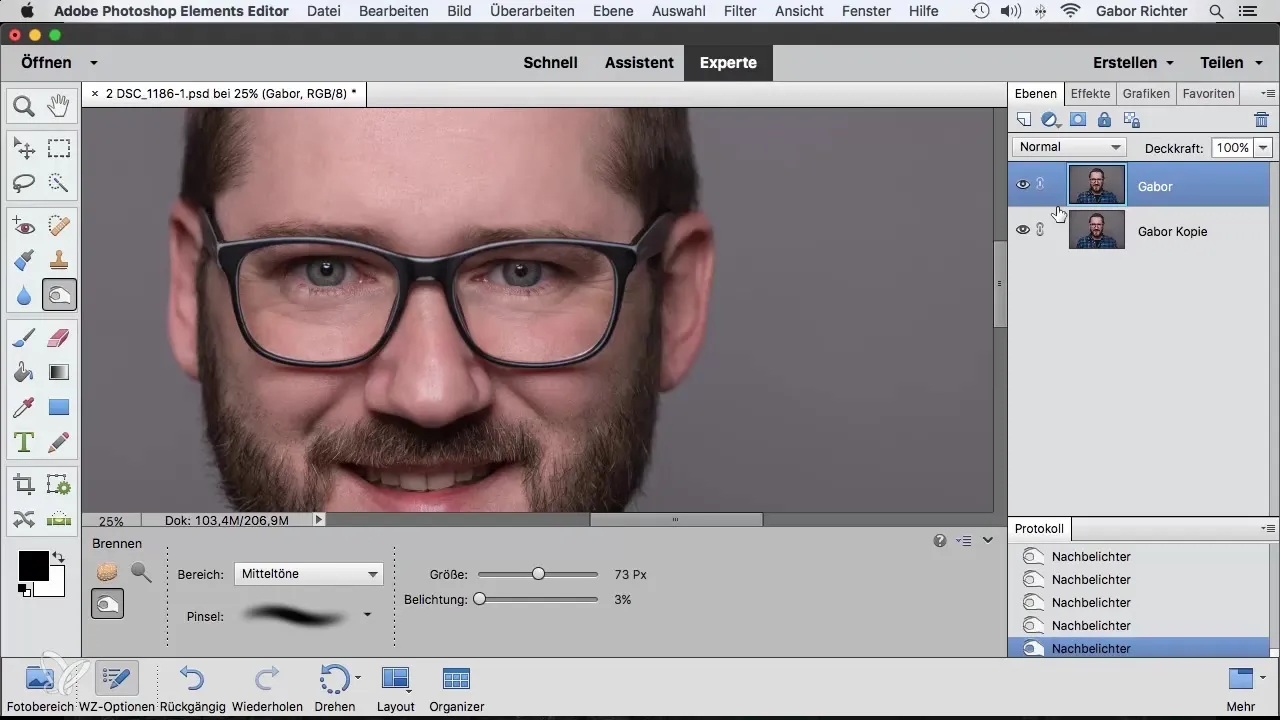
Task: Hide the Gabor Kopie layer
Action: pyautogui.click(x=1022, y=230)
